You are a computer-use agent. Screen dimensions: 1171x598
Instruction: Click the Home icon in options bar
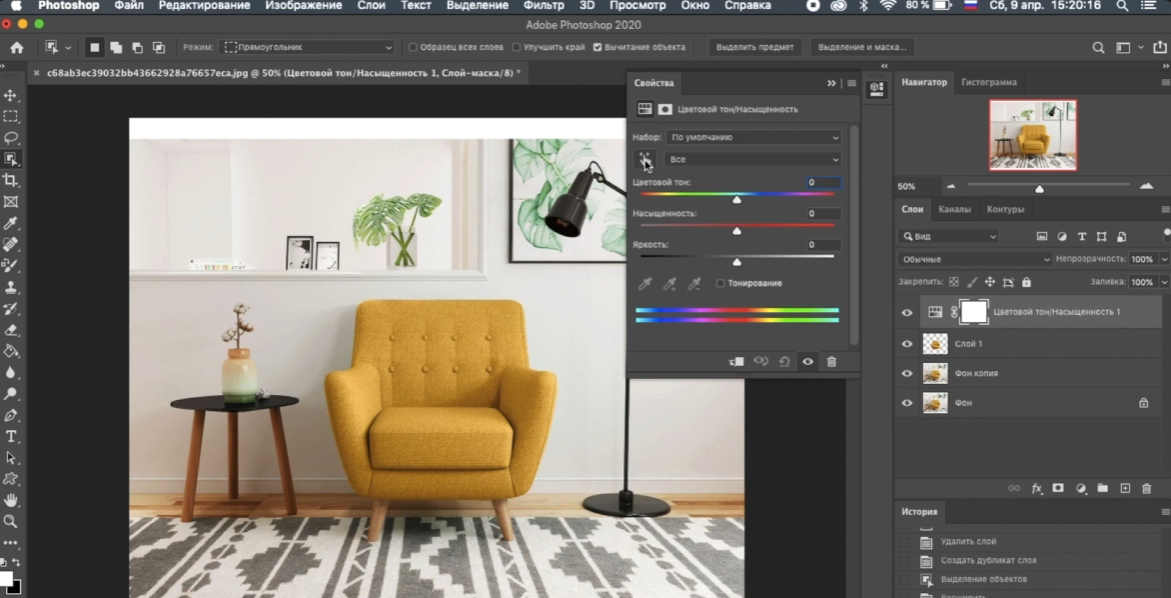pyautogui.click(x=16, y=47)
